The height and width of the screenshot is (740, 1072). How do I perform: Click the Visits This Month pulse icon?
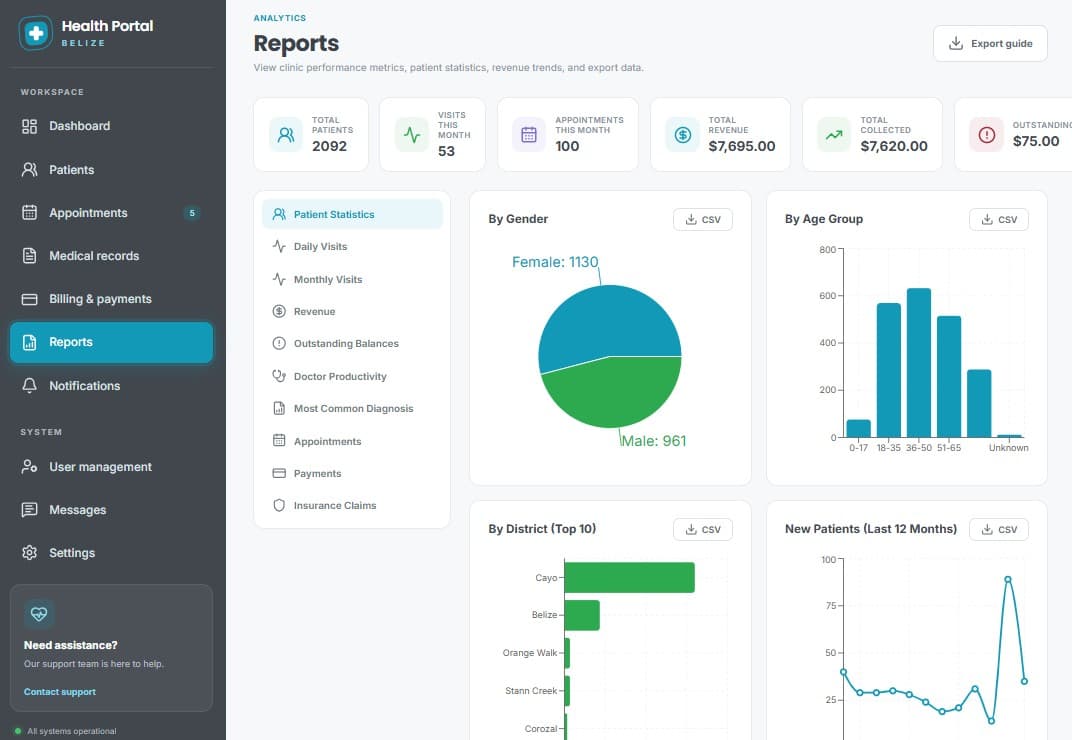412,135
